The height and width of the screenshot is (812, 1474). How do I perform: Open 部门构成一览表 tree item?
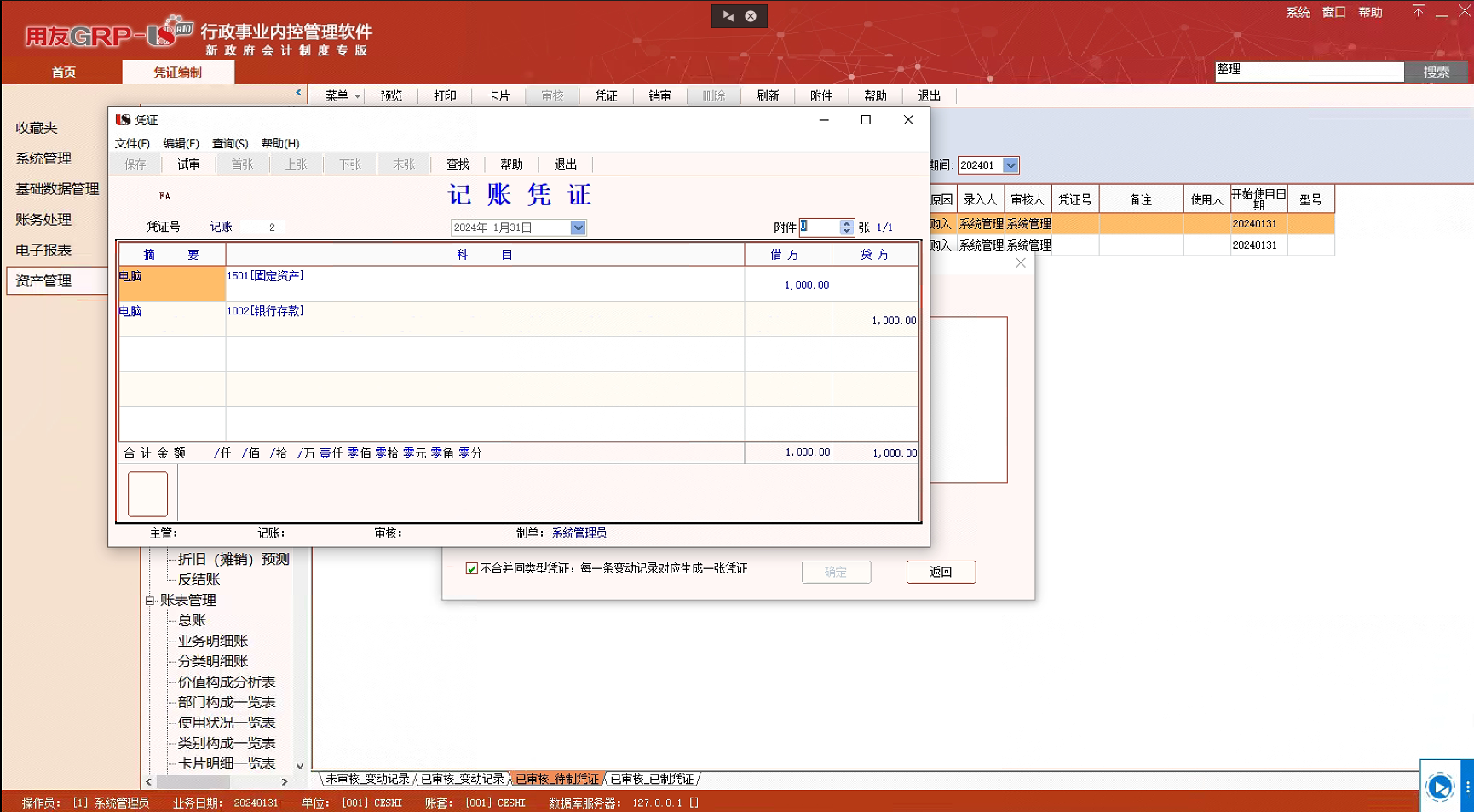pyautogui.click(x=227, y=702)
